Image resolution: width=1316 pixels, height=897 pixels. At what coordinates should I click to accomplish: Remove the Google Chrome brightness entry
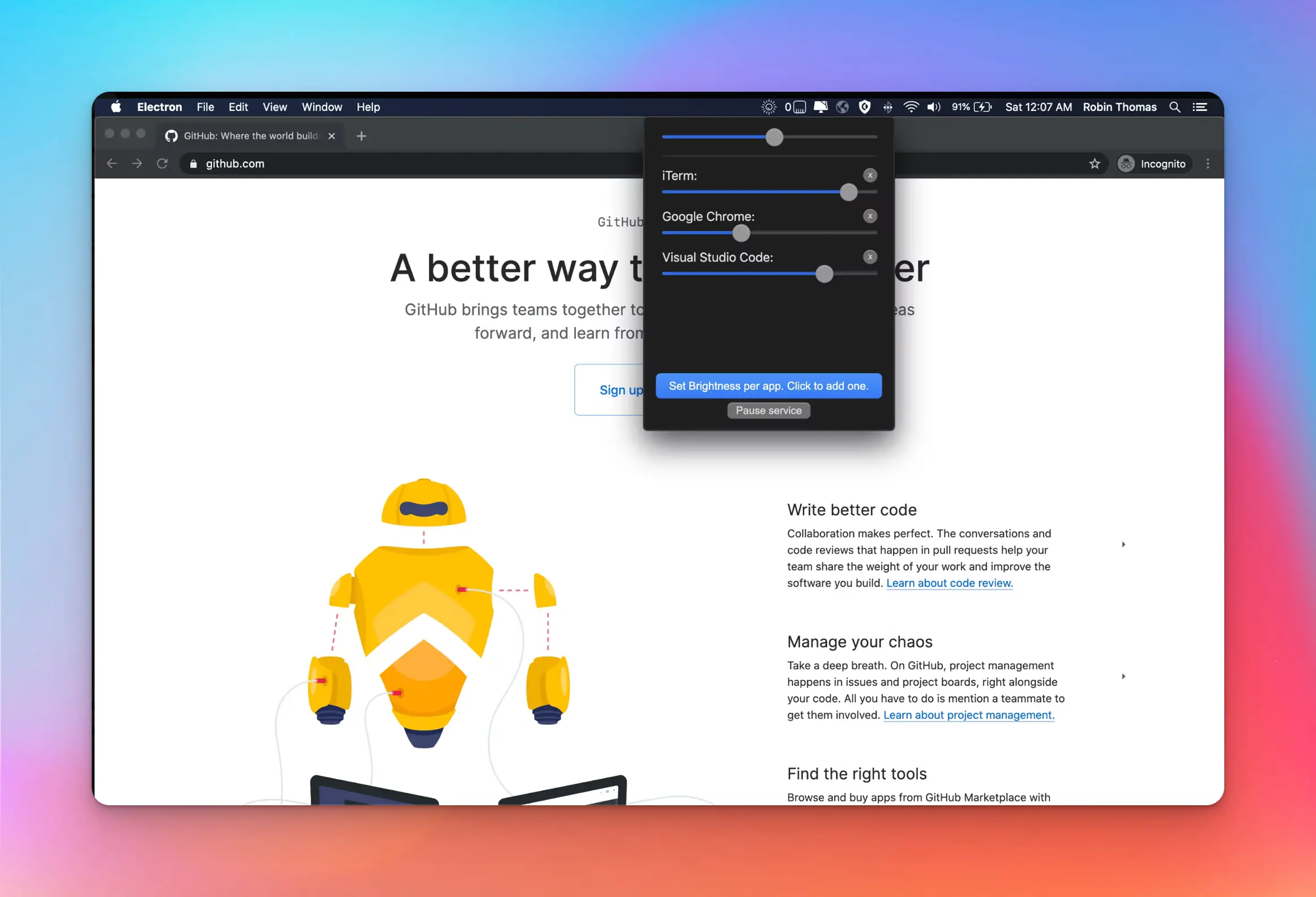click(x=870, y=216)
